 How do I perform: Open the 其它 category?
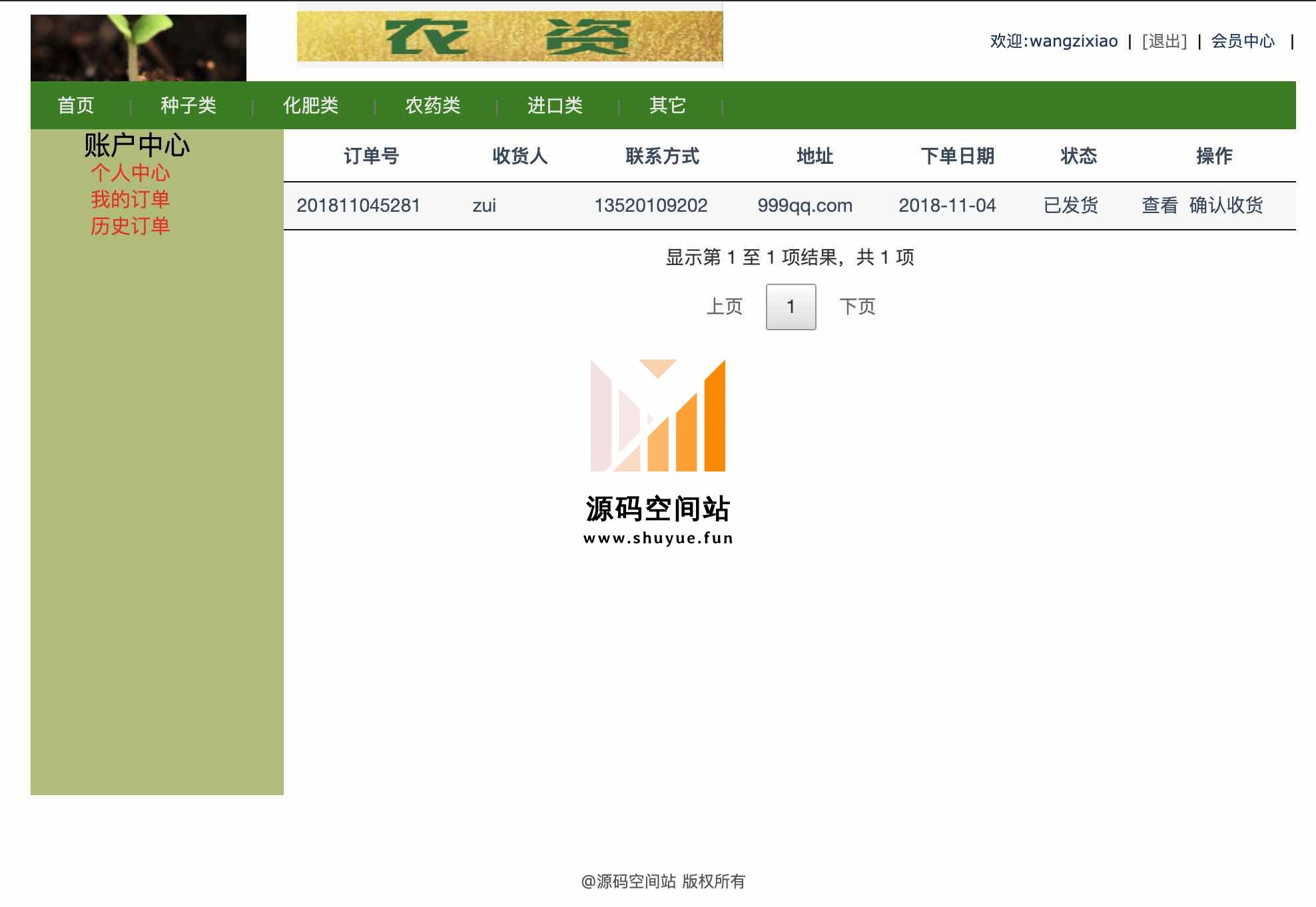668,105
